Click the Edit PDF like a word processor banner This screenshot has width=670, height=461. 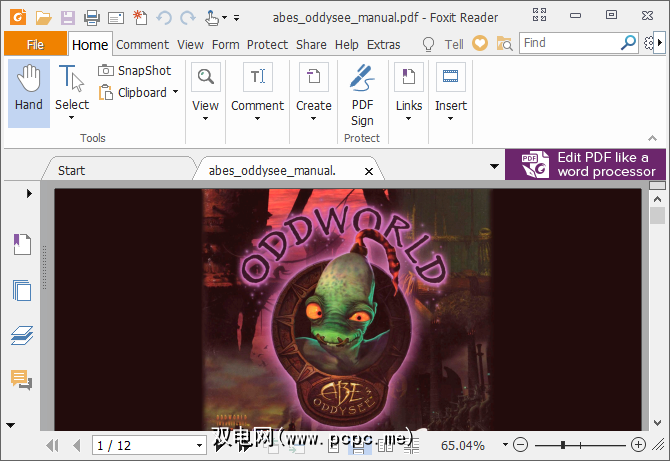coord(585,164)
